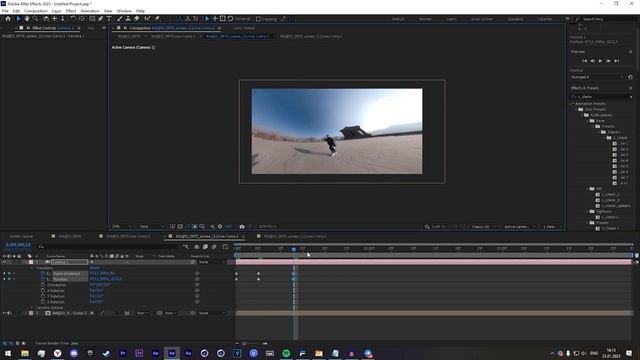
Task: Open the composition mini-flowchart icon
Action: tap(186, 247)
